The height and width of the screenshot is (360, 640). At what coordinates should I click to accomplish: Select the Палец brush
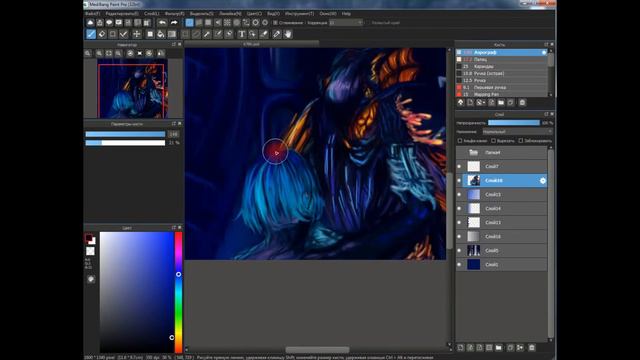point(501,60)
